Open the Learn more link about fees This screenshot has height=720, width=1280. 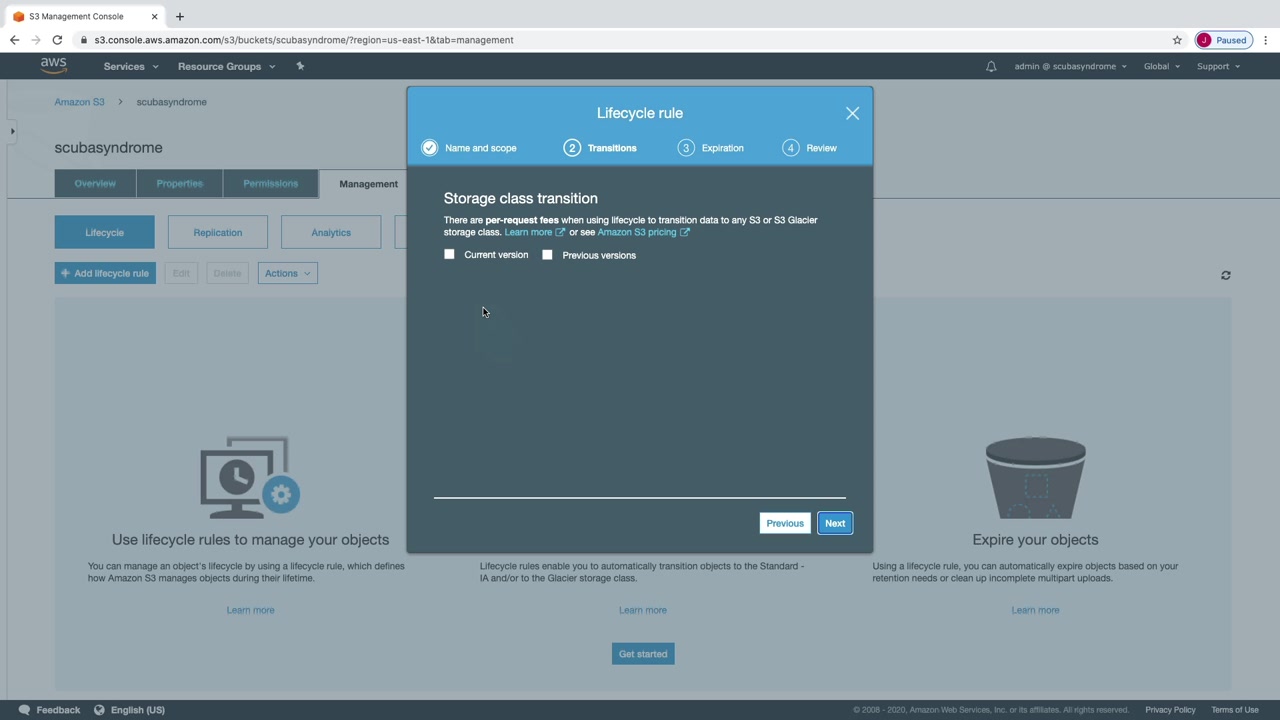pyautogui.click(x=534, y=232)
